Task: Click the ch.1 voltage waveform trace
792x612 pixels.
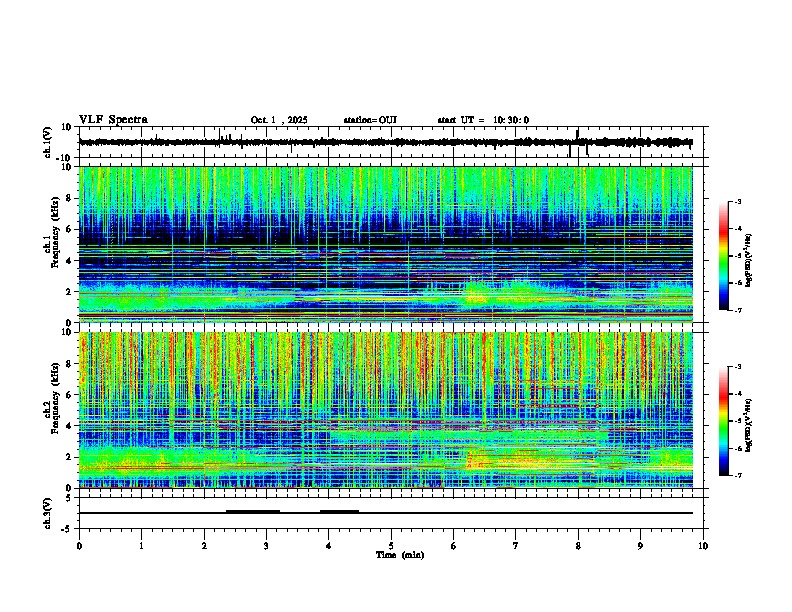Action: 385,142
